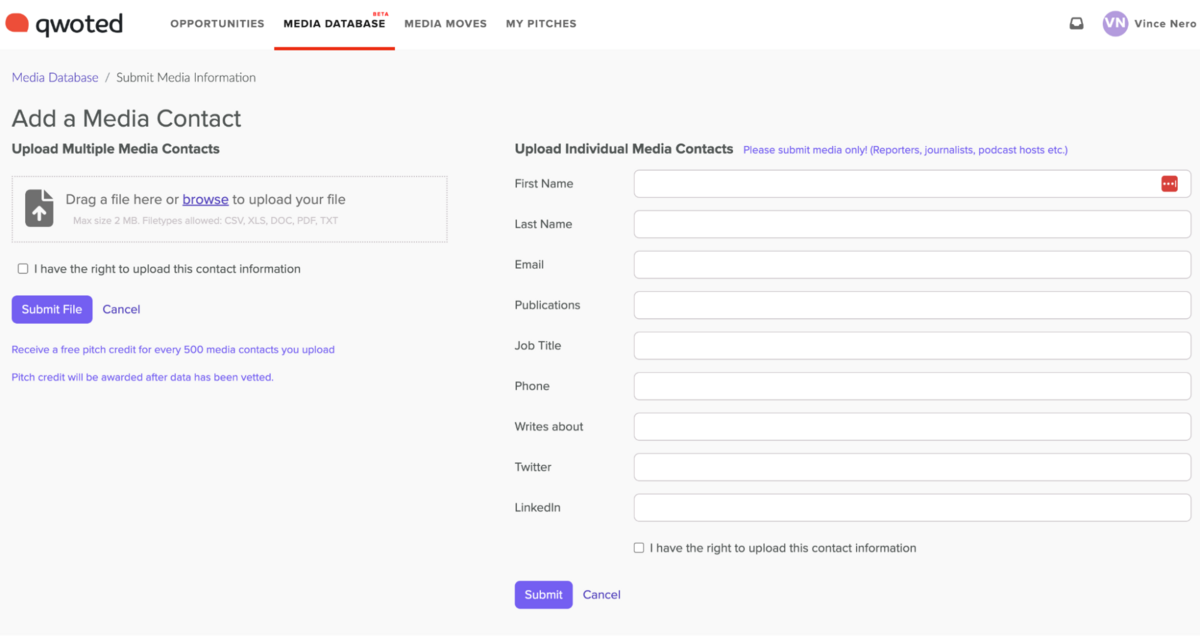Select the LinkedIn text field
The height and width of the screenshot is (636, 1200).
coord(912,508)
